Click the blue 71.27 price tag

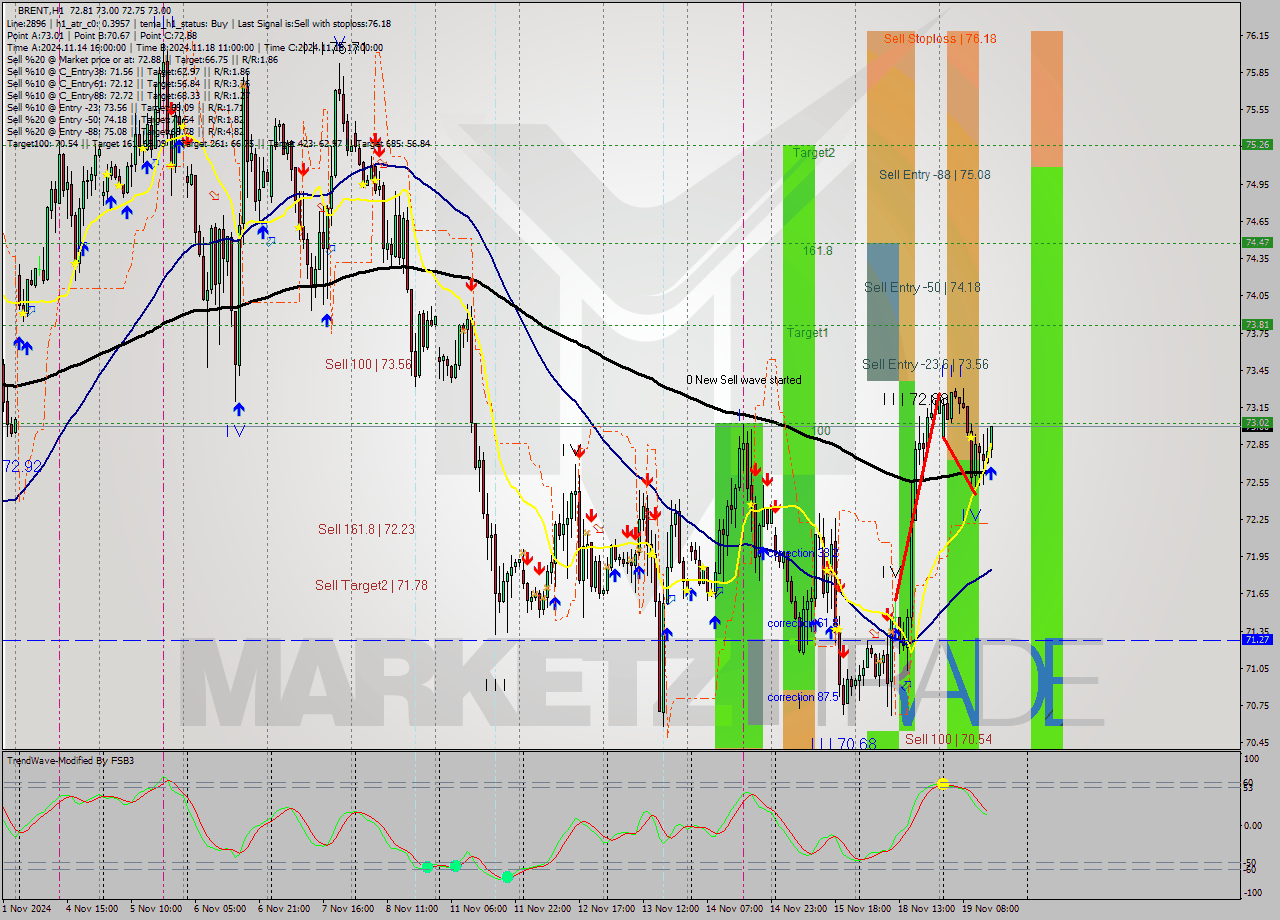pyautogui.click(x=1257, y=639)
